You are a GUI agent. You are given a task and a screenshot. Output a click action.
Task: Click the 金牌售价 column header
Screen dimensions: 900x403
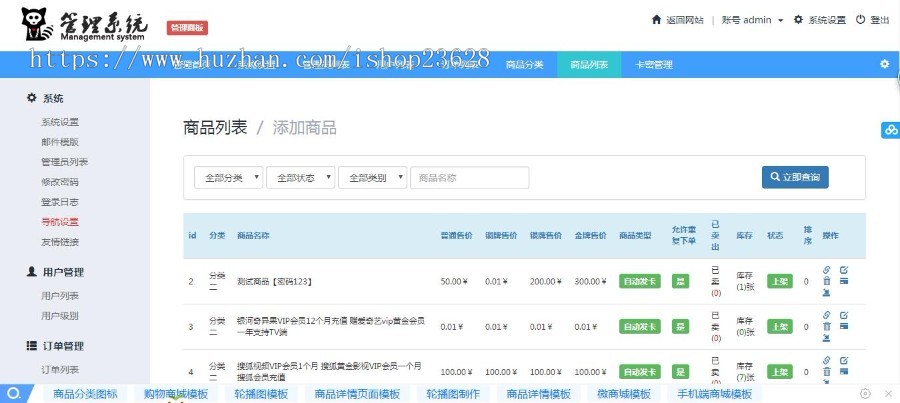591,235
